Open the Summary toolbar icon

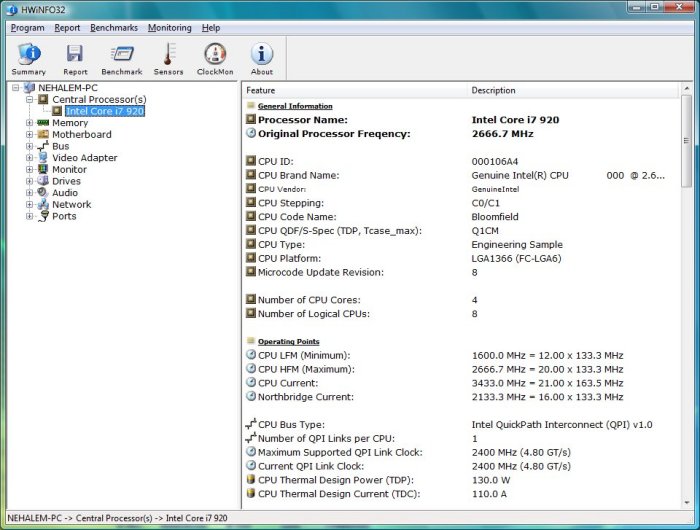[29, 59]
